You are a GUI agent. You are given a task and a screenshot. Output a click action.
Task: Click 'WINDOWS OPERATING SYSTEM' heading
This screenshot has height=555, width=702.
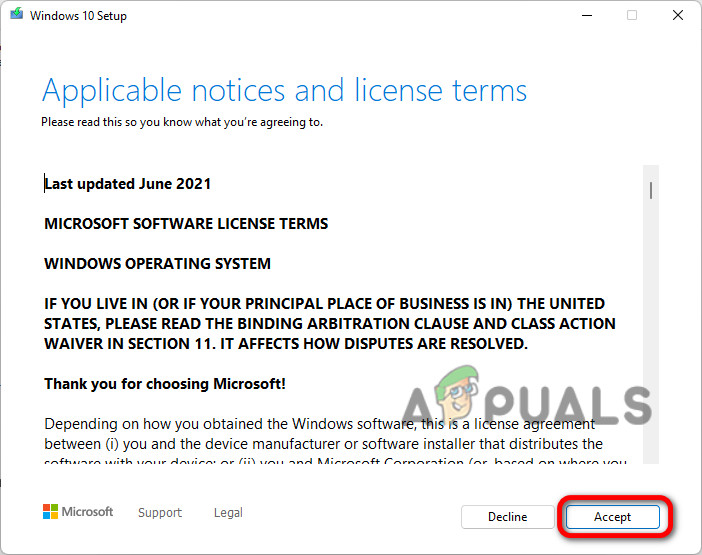pos(158,264)
